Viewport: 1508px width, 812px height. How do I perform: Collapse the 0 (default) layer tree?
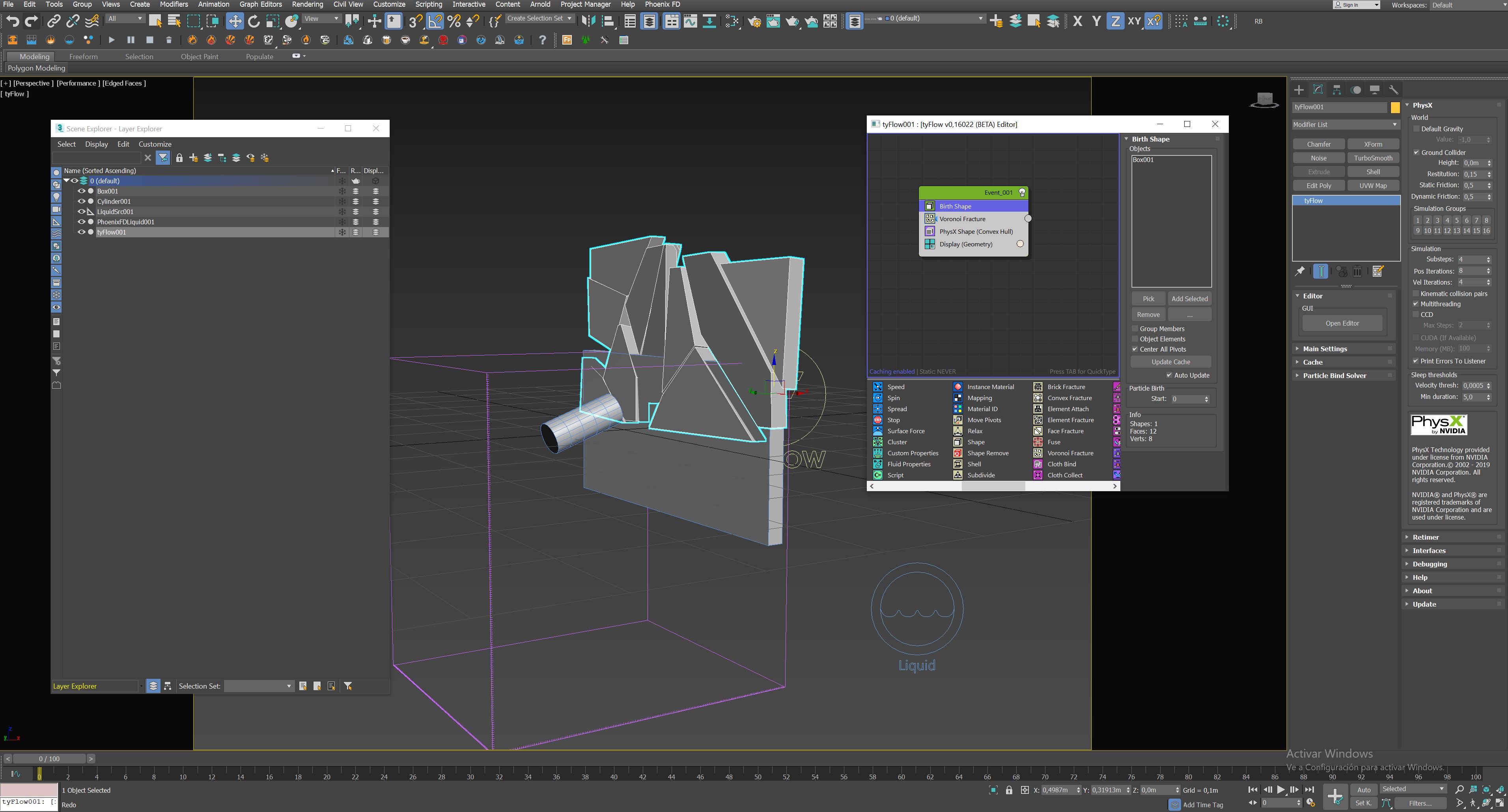(67, 181)
